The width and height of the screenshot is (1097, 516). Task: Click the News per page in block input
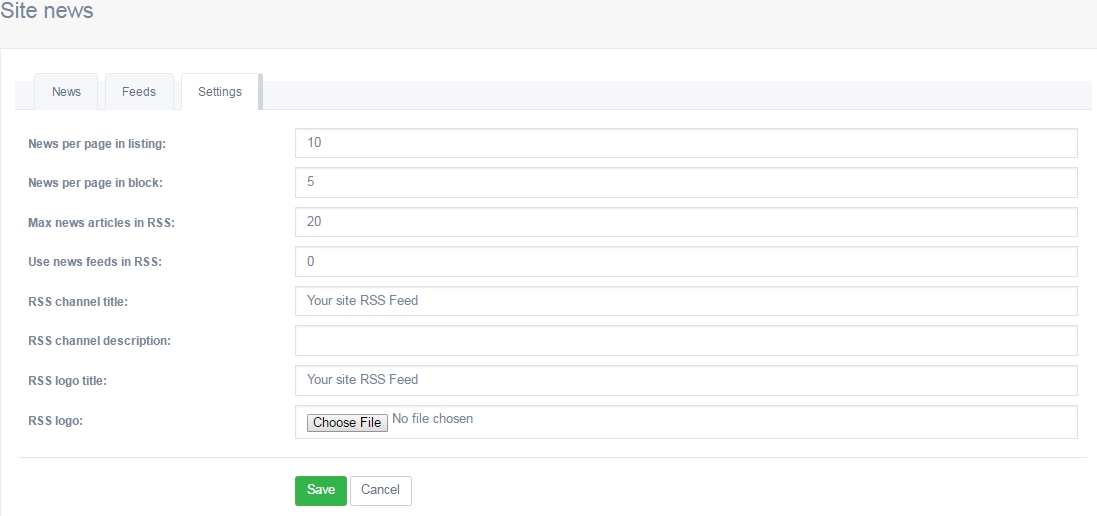tap(686, 182)
